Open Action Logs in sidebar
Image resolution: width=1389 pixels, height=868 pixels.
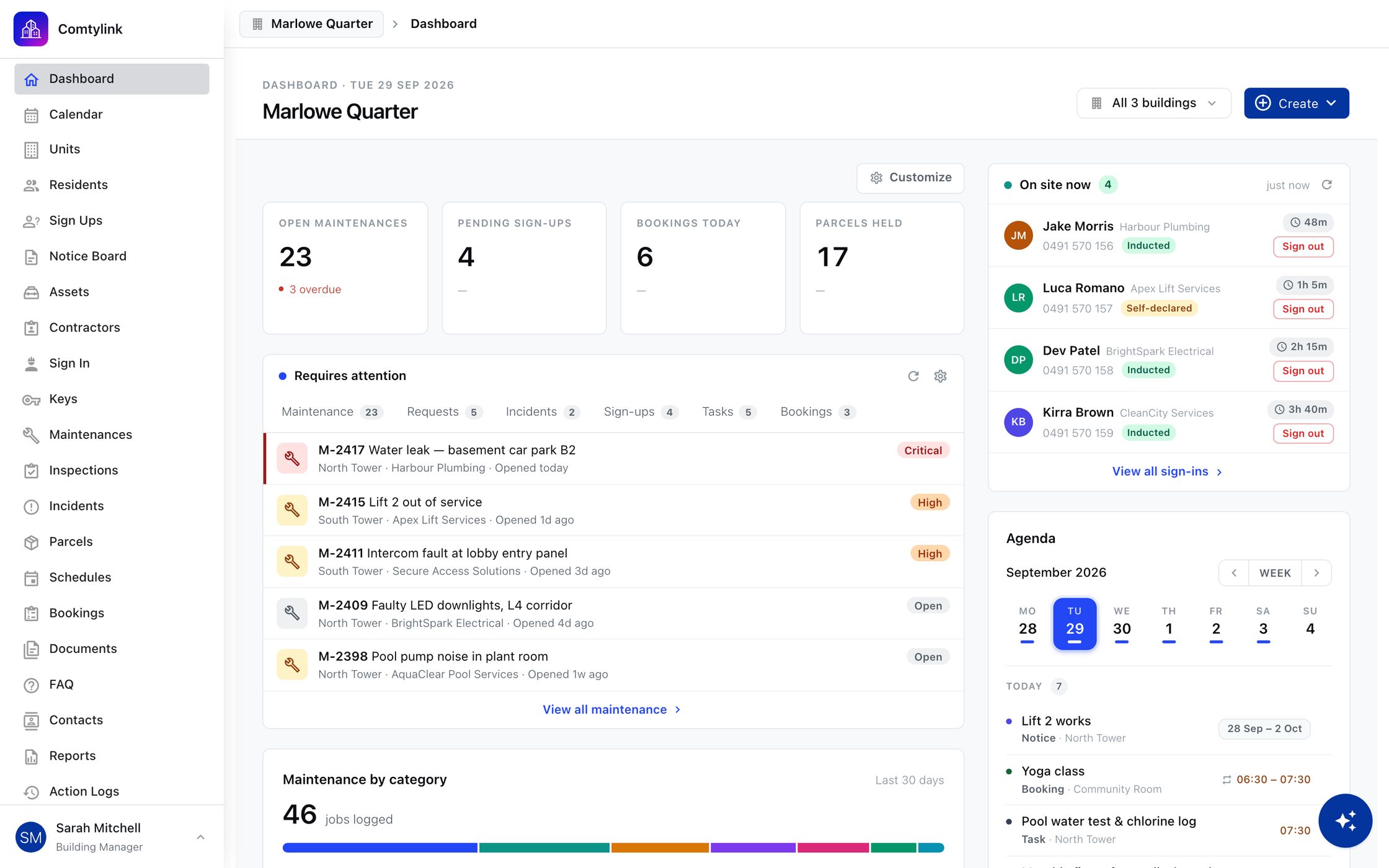(x=112, y=791)
